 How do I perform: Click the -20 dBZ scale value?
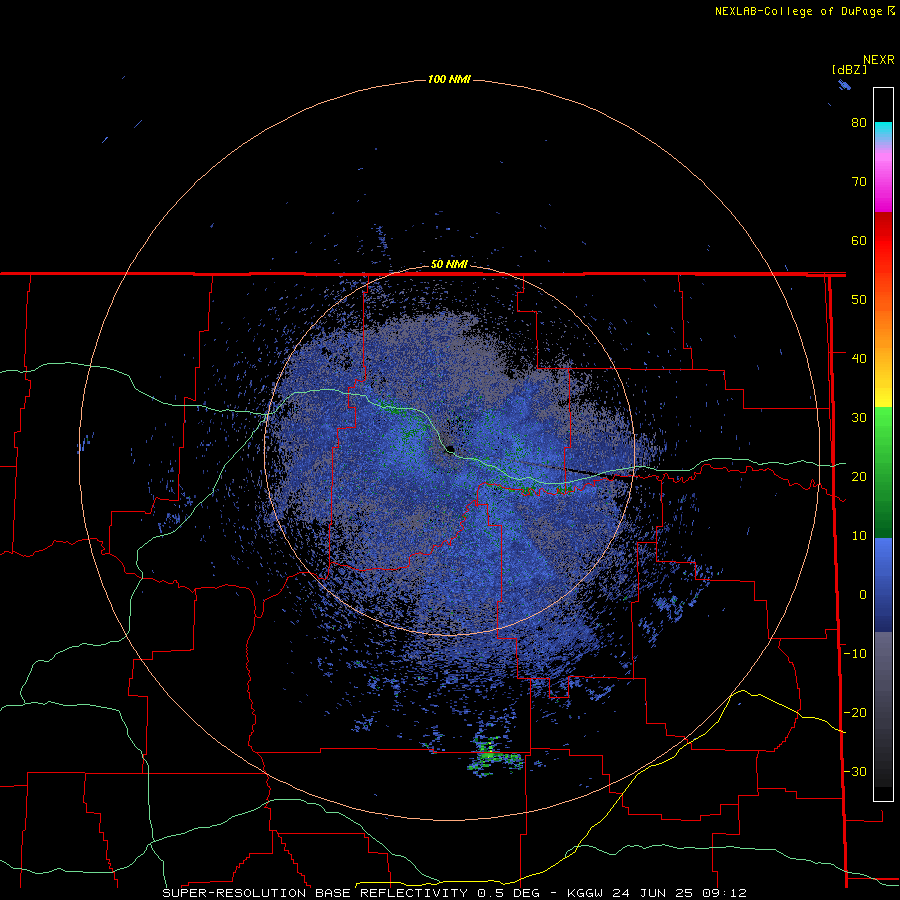point(855,712)
